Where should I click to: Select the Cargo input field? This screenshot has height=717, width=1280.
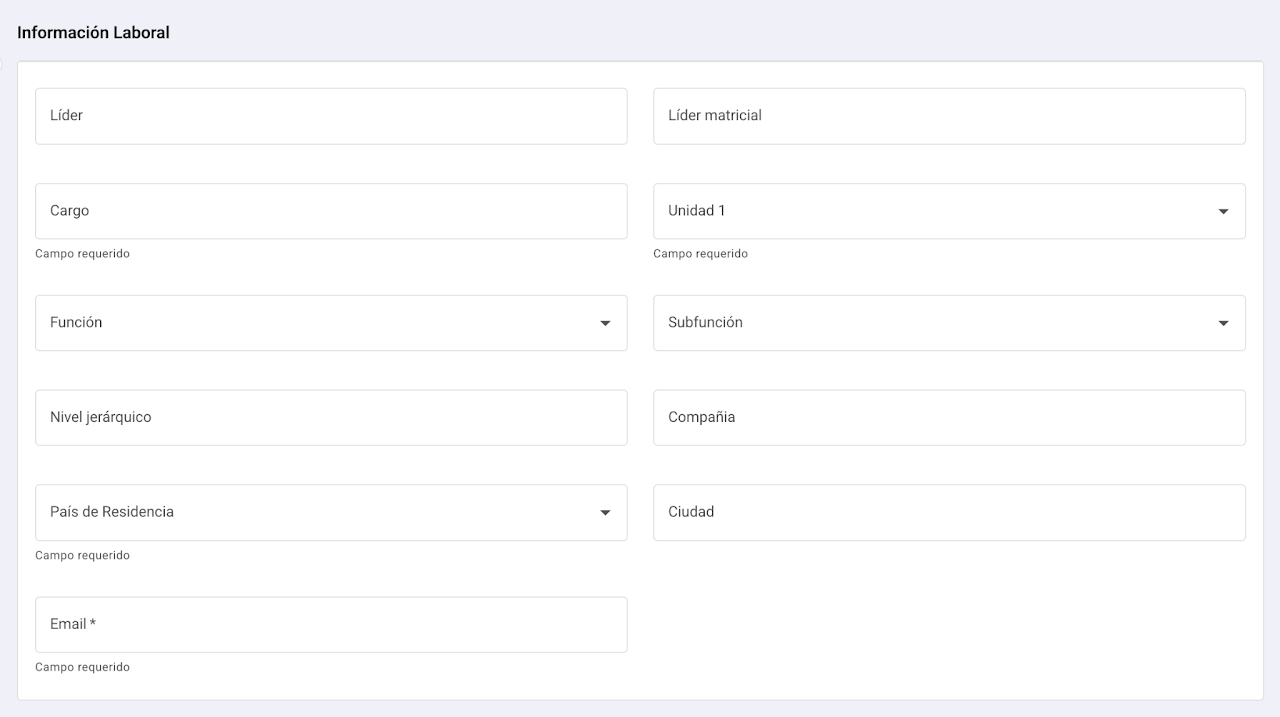(331, 211)
